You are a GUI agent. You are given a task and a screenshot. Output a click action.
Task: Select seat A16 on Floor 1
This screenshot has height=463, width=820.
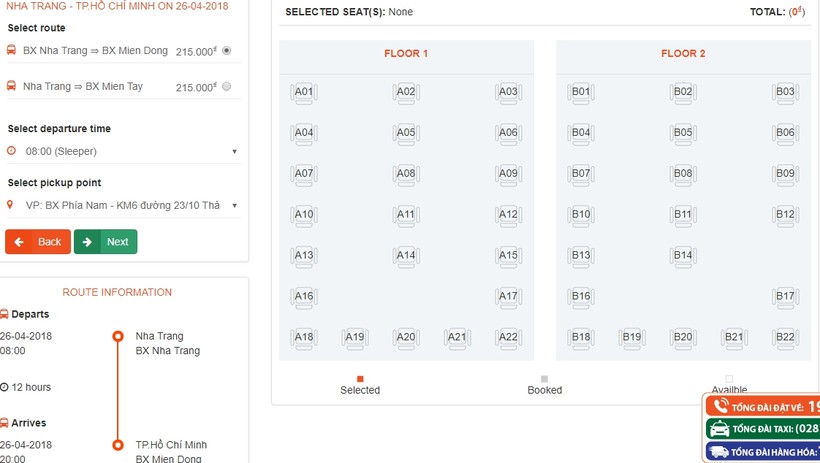(304, 298)
